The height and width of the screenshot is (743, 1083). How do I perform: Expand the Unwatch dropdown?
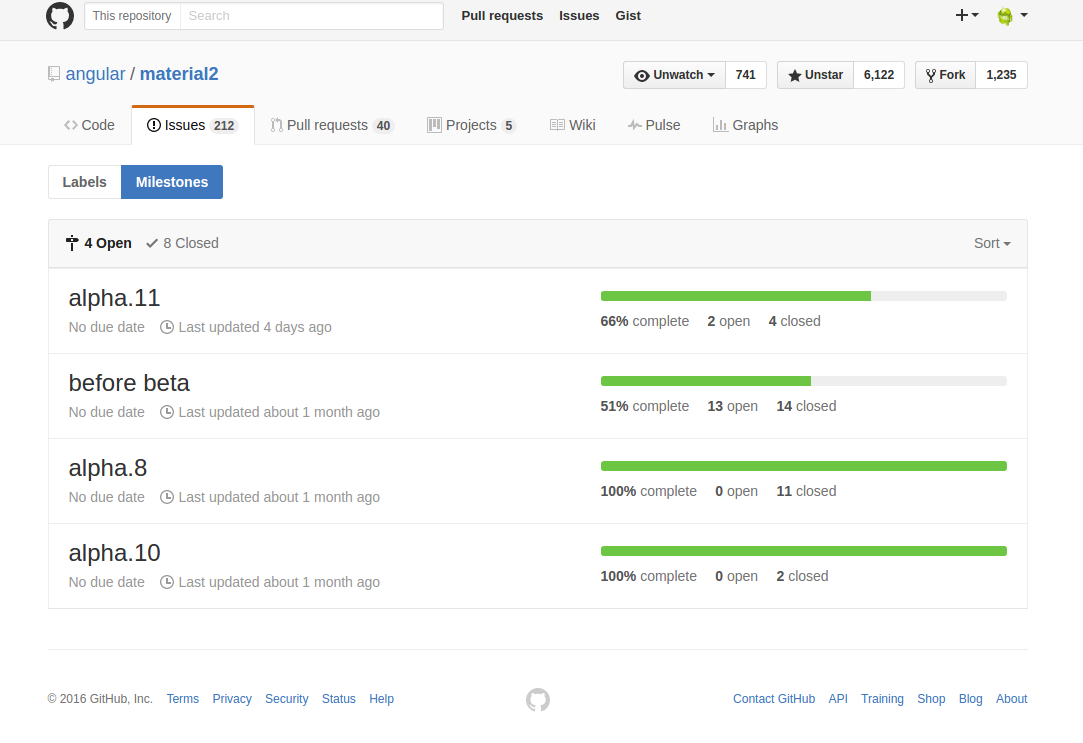click(674, 75)
